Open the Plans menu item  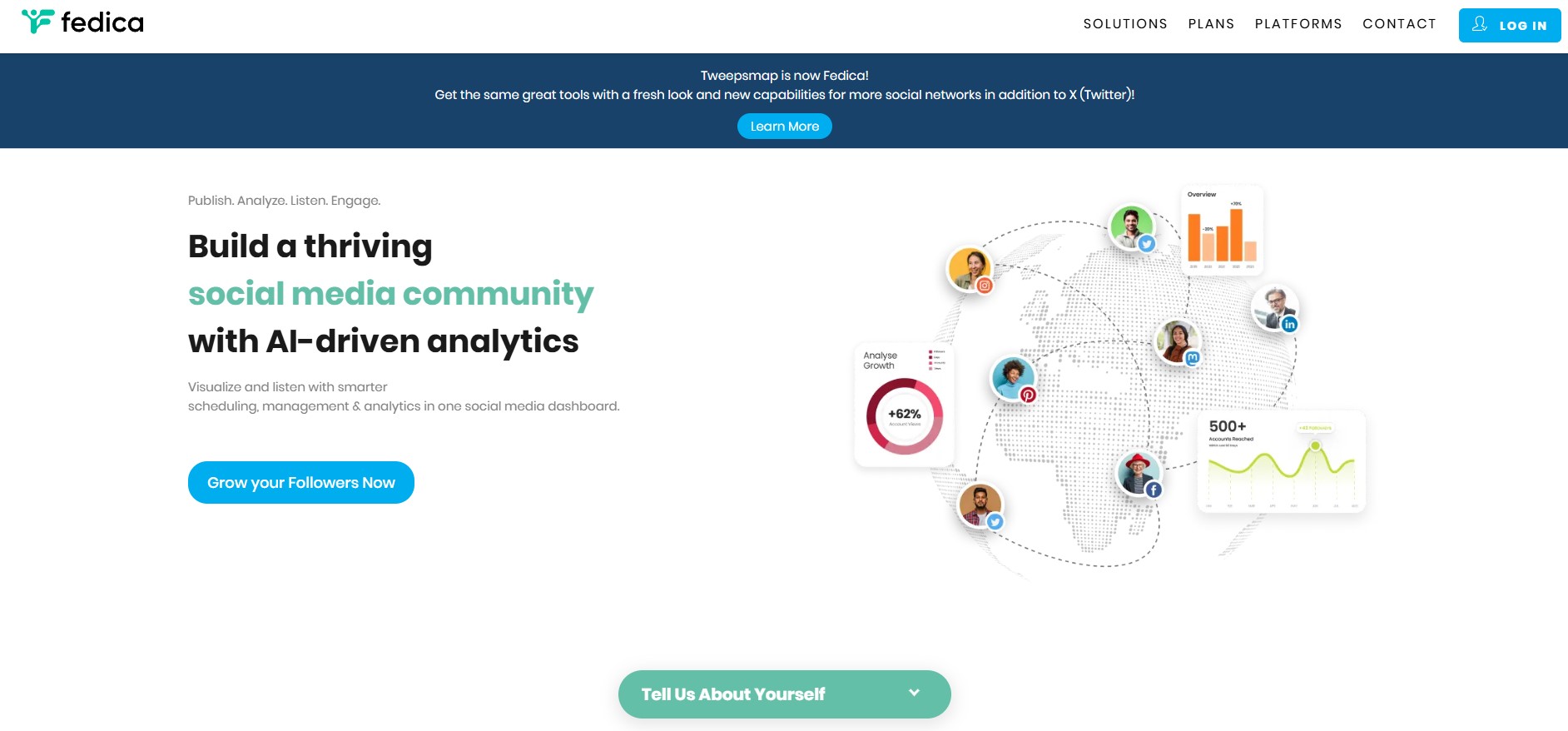coord(1211,24)
